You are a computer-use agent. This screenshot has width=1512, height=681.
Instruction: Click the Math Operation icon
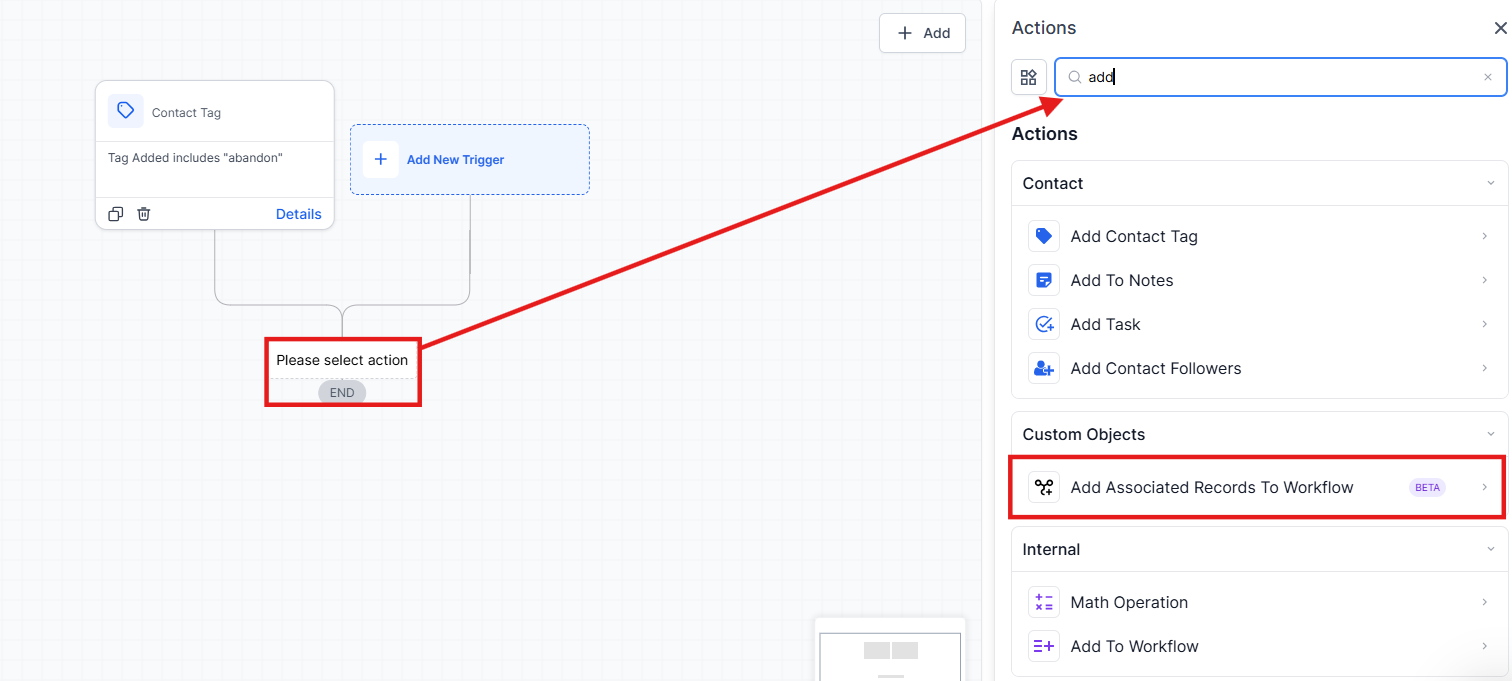1044,603
